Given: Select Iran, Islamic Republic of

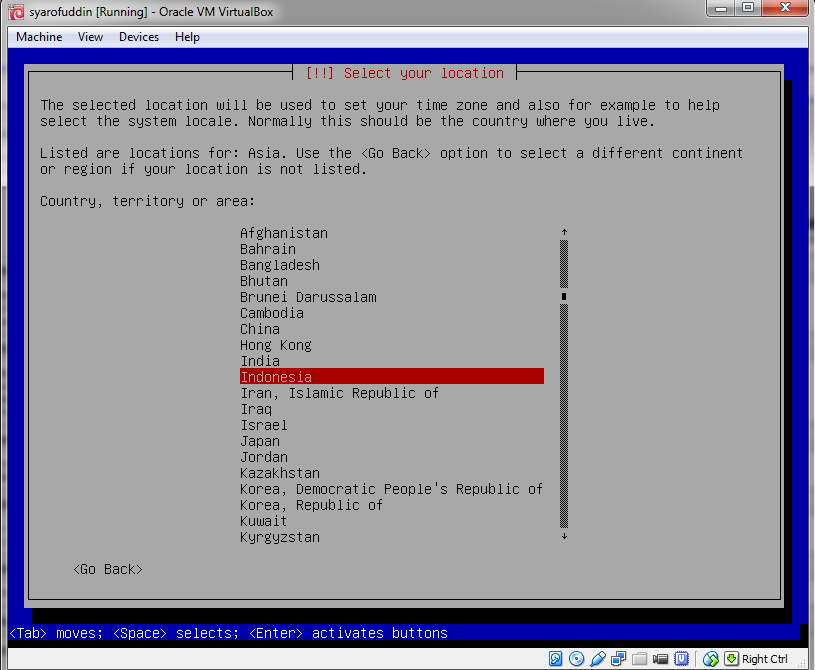Looking at the screenshot, I should pos(339,393).
